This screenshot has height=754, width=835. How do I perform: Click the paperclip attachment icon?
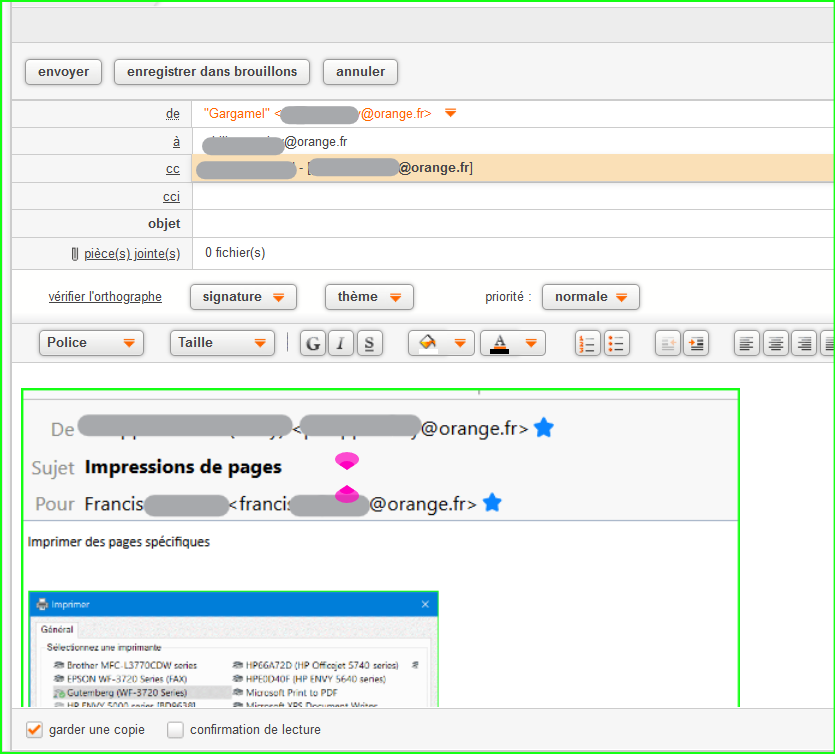(75, 254)
